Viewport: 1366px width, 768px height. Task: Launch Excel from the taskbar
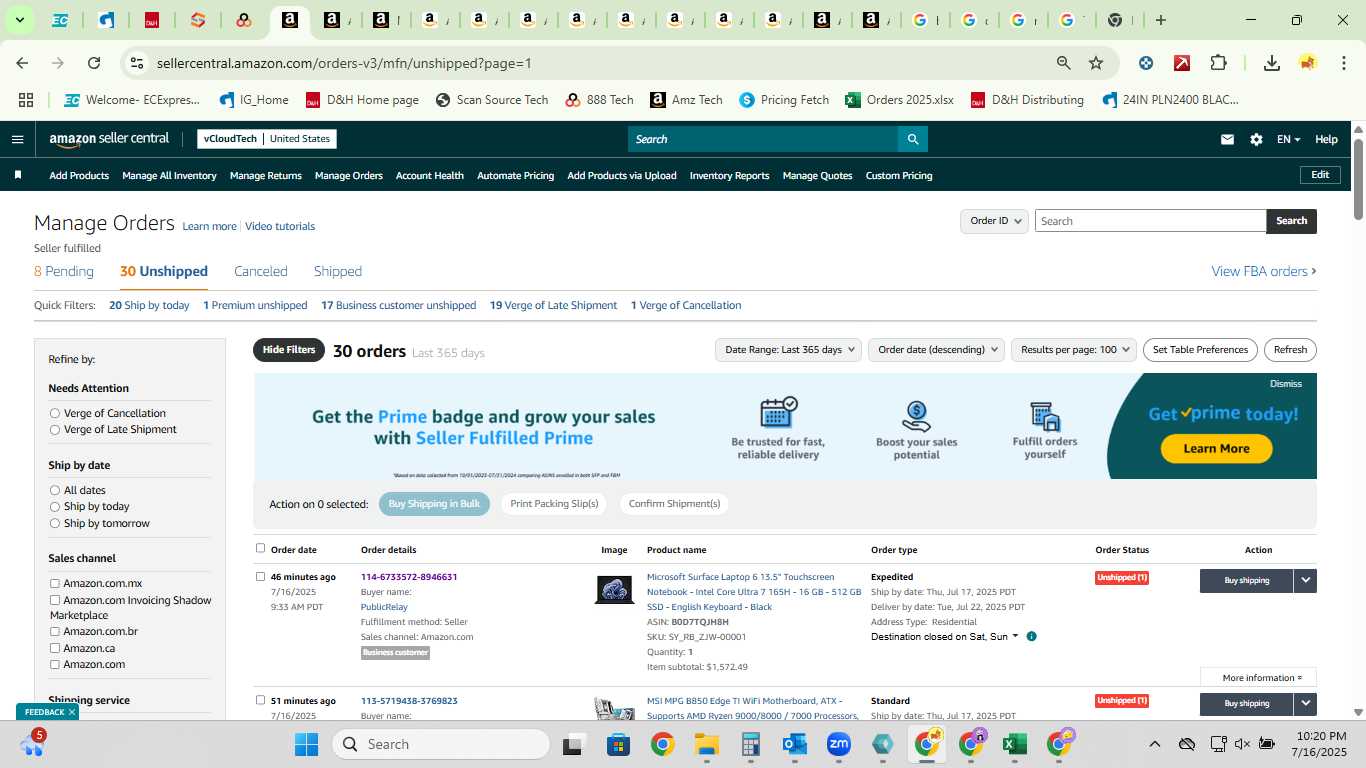tap(1015, 744)
